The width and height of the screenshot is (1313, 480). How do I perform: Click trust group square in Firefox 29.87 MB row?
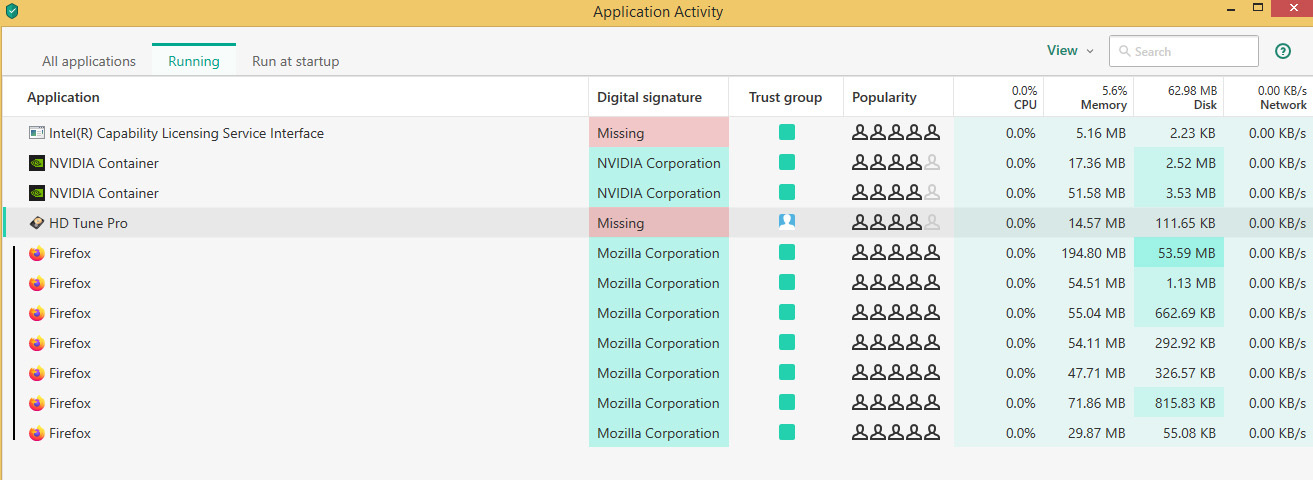click(x=787, y=432)
